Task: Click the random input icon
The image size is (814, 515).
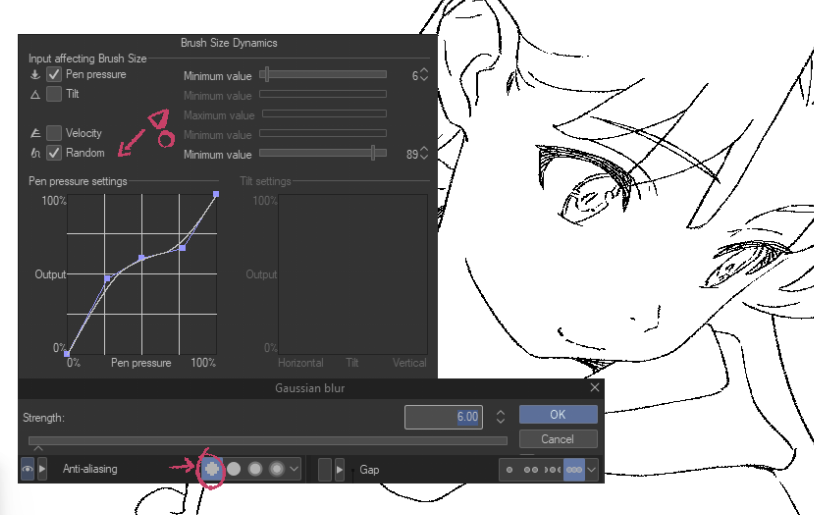Action: 35,153
